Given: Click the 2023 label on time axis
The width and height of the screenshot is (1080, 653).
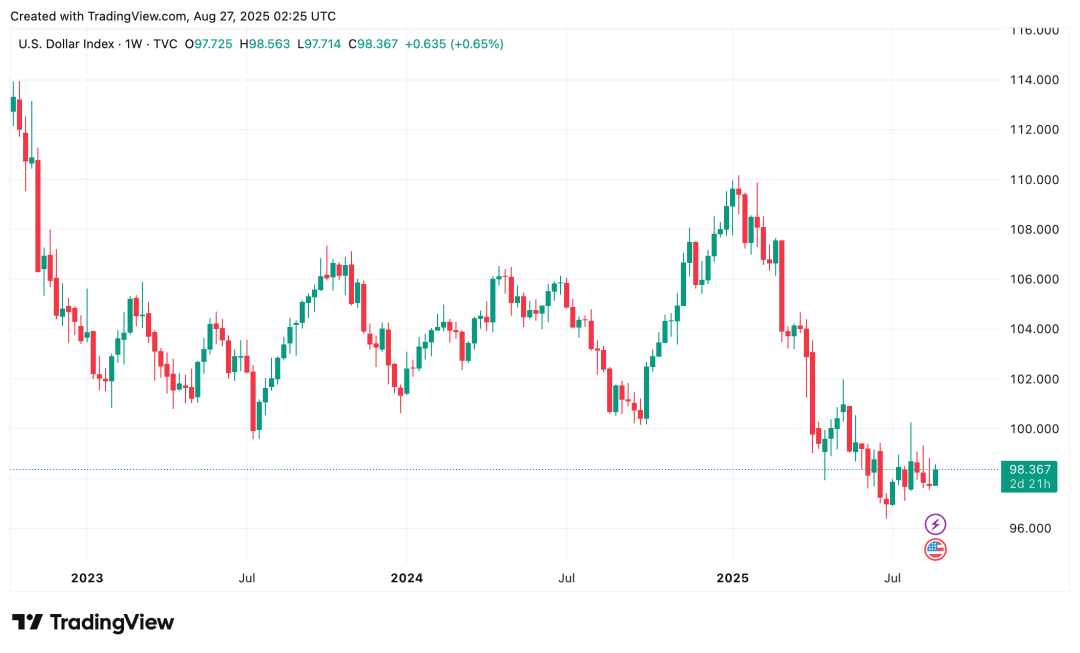Looking at the screenshot, I should (x=87, y=578).
